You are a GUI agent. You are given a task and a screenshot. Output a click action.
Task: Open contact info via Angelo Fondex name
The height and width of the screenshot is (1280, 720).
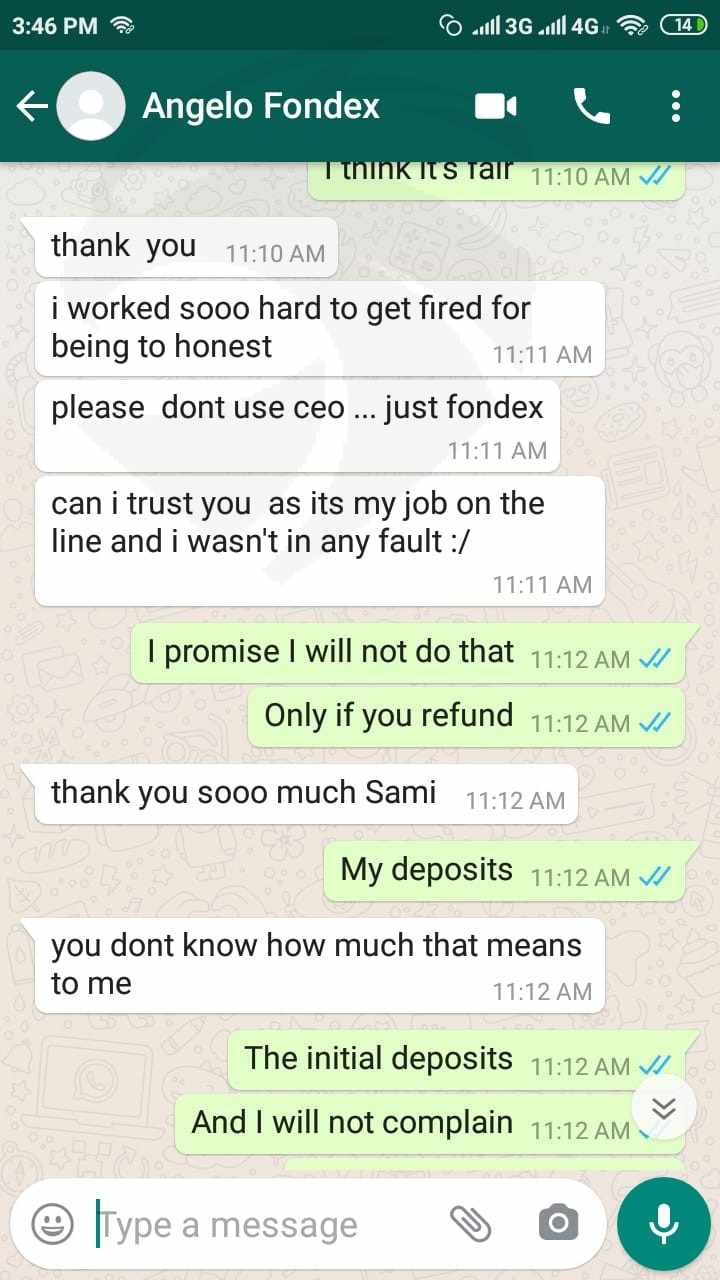point(261,106)
